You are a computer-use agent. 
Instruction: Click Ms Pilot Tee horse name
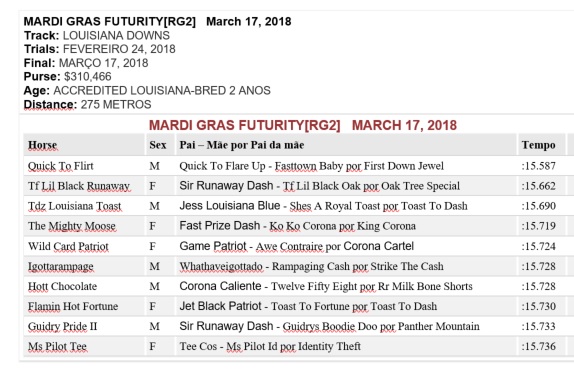coord(57,346)
